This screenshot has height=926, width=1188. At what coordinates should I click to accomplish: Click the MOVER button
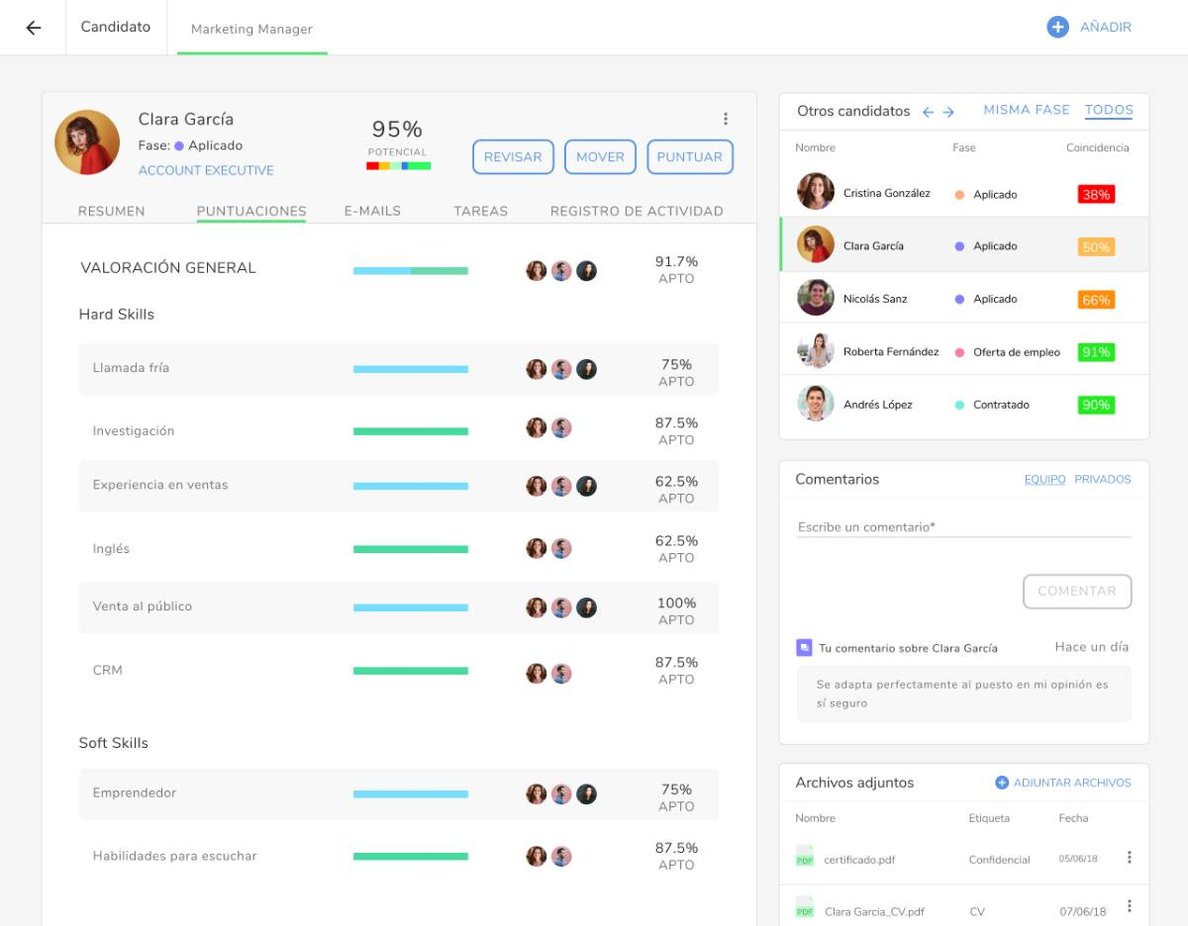[x=600, y=157]
